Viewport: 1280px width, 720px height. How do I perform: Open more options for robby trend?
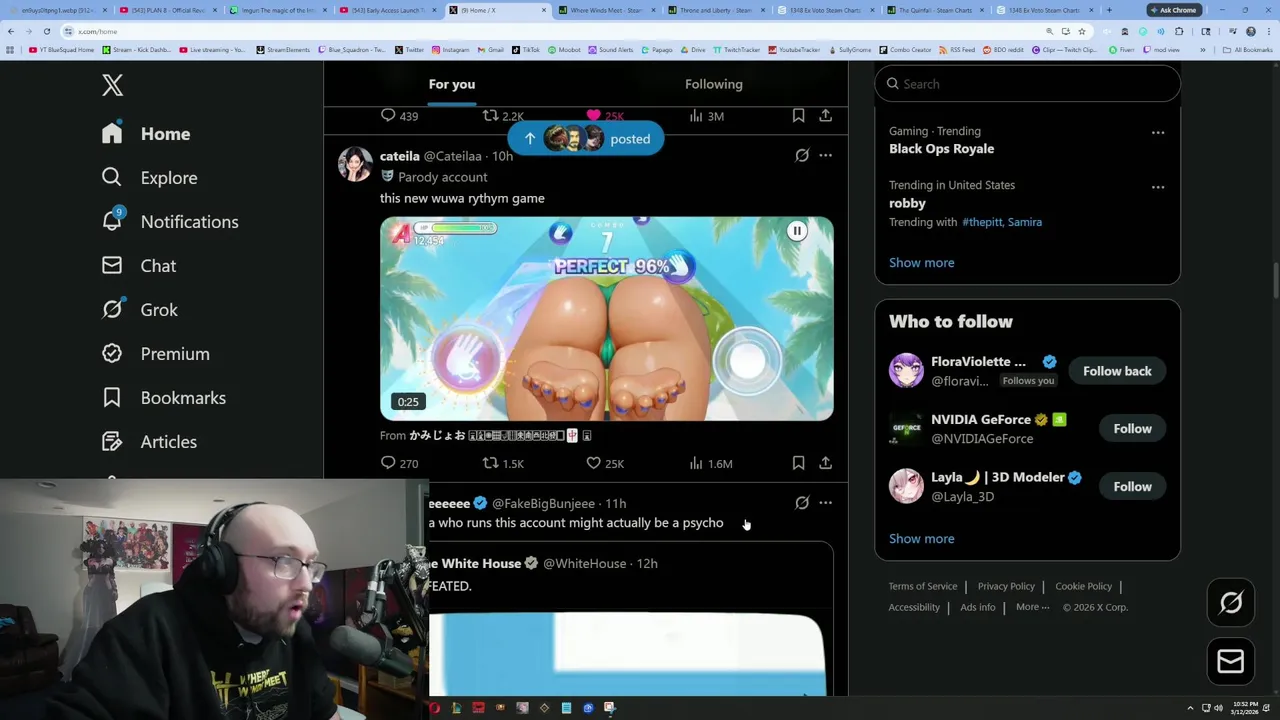tap(1157, 186)
